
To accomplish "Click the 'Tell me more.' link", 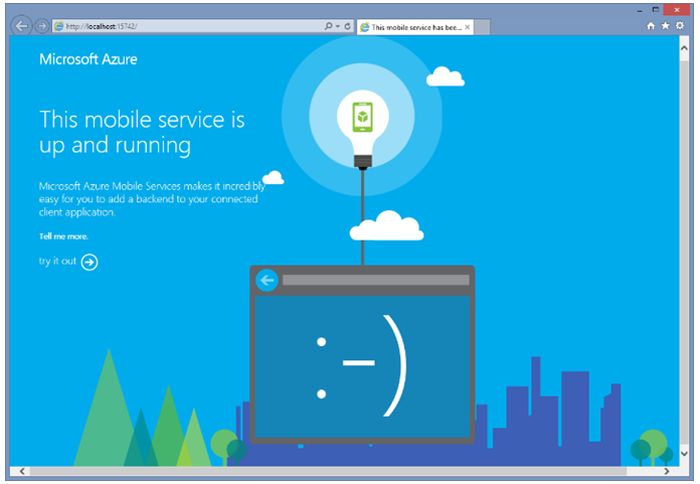I will pos(63,236).
